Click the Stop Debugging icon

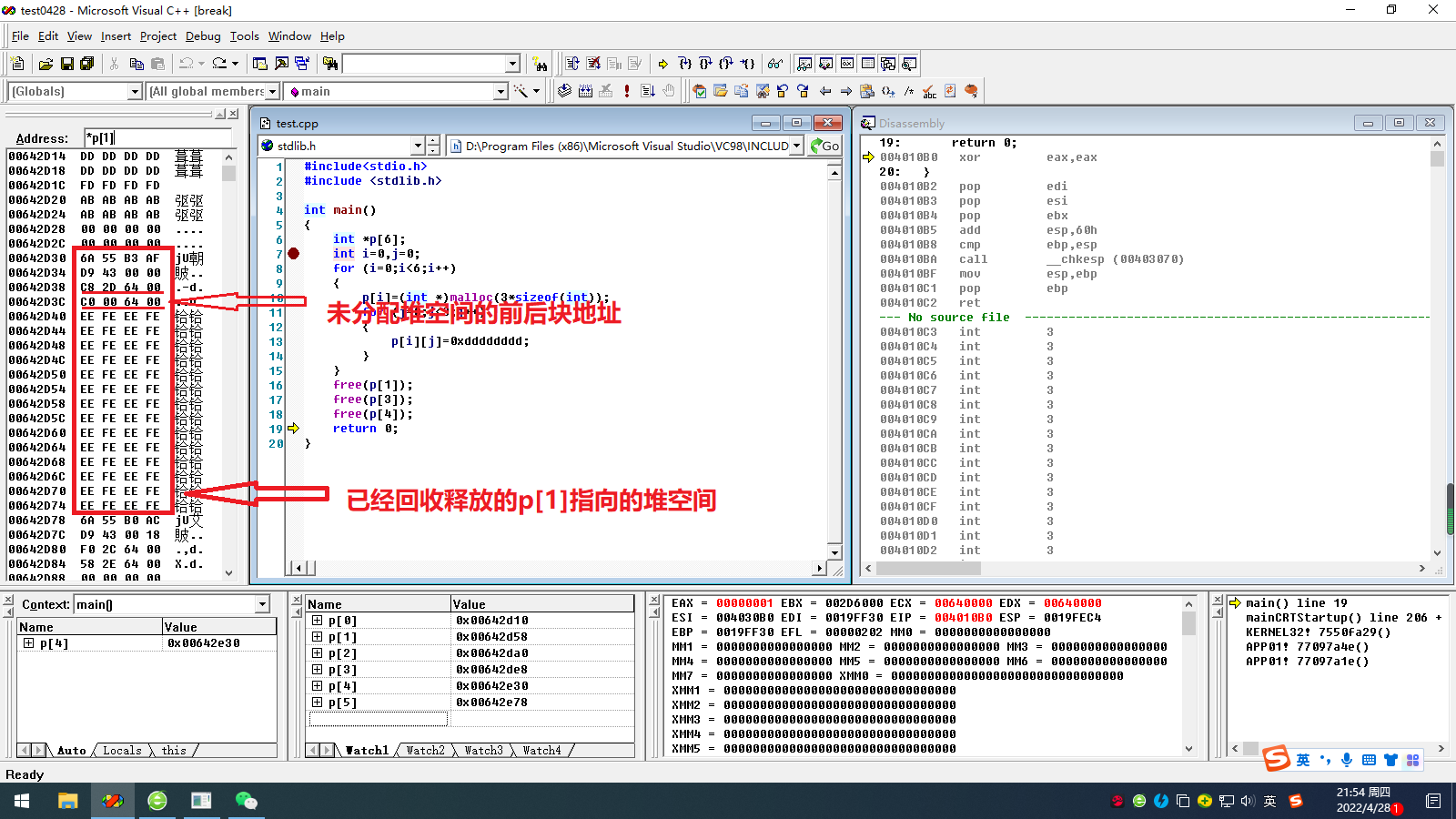(593, 64)
